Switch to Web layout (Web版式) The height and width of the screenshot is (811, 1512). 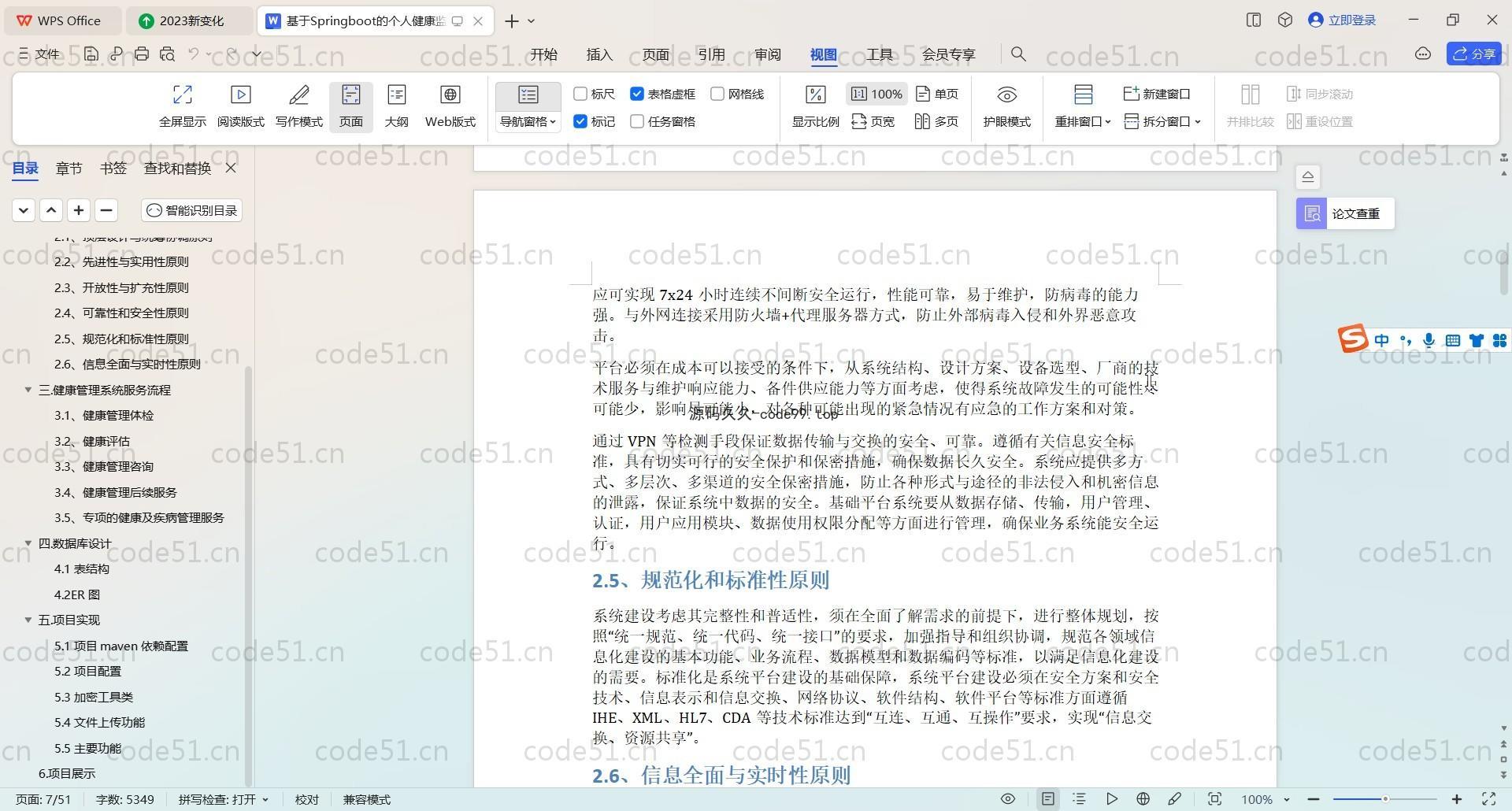click(450, 106)
